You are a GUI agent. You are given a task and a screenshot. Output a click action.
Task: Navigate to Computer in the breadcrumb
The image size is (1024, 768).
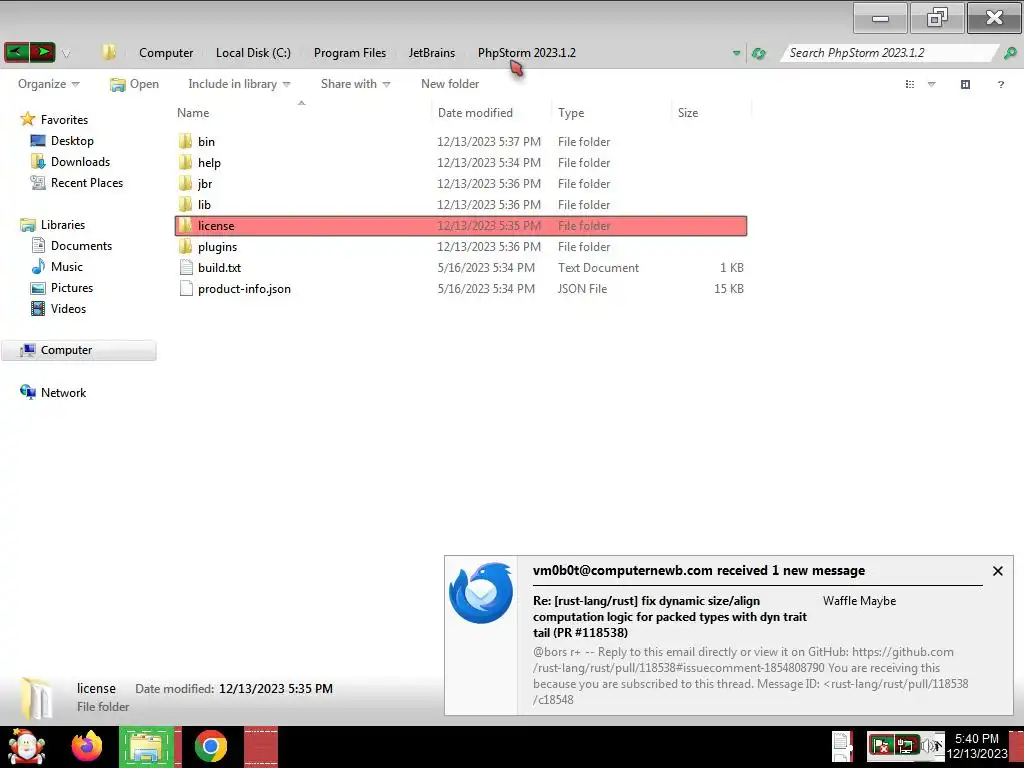point(166,53)
